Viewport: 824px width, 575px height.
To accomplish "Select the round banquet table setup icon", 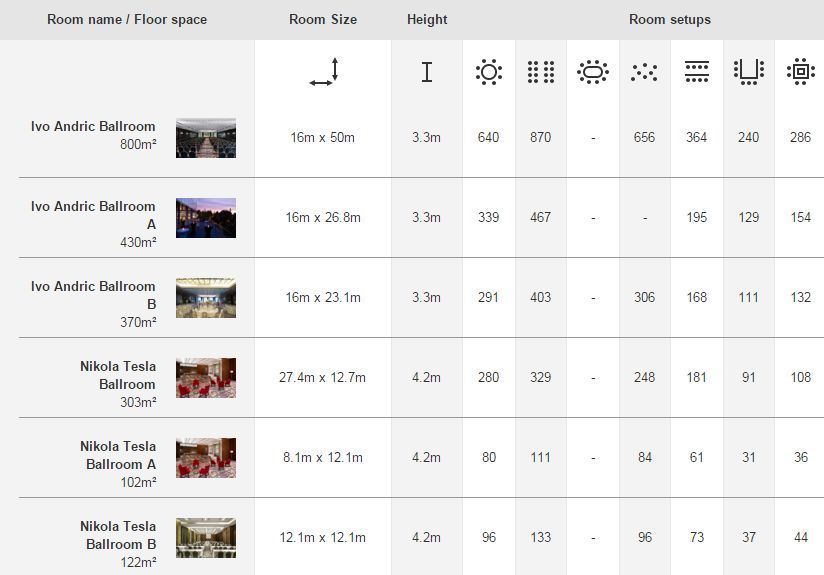I will pyautogui.click(x=489, y=72).
